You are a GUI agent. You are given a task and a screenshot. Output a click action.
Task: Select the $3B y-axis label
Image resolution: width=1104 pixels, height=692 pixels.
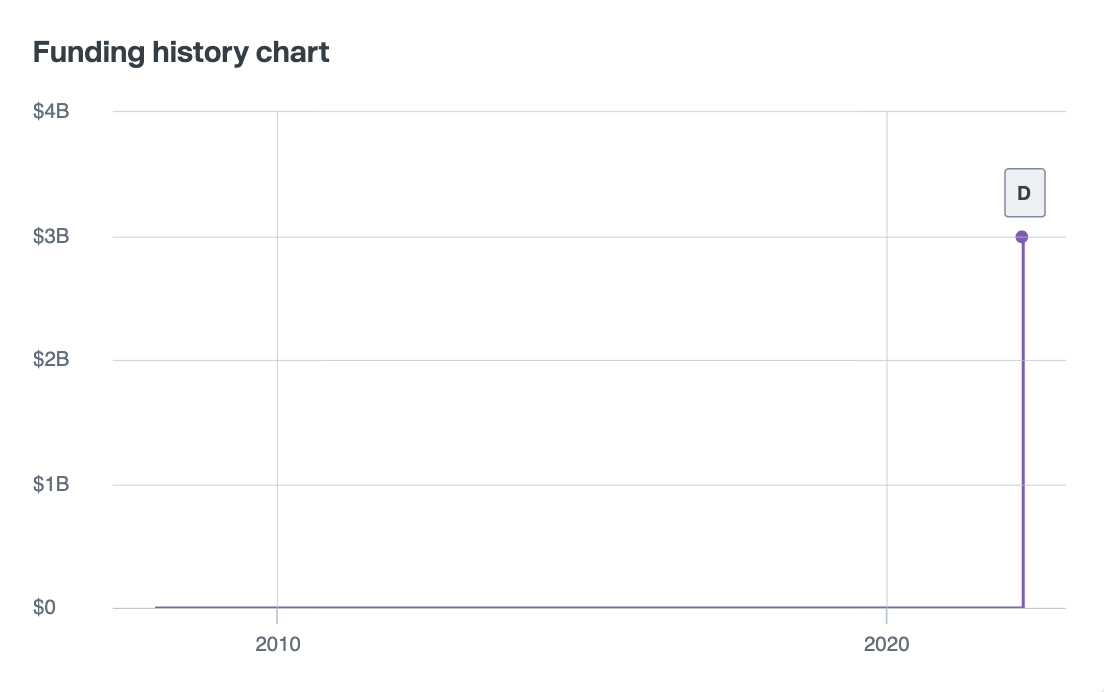(50, 237)
